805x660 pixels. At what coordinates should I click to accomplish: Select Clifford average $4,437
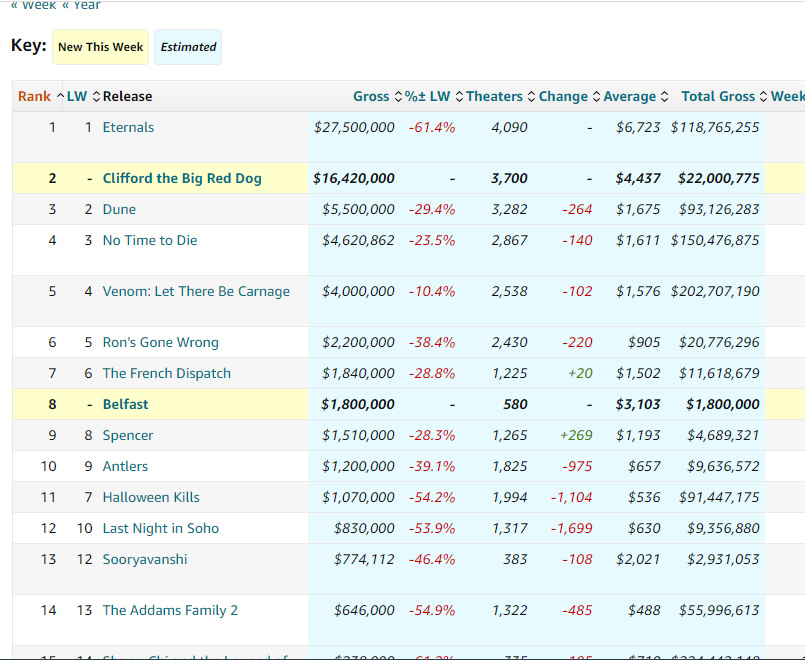[638, 179]
